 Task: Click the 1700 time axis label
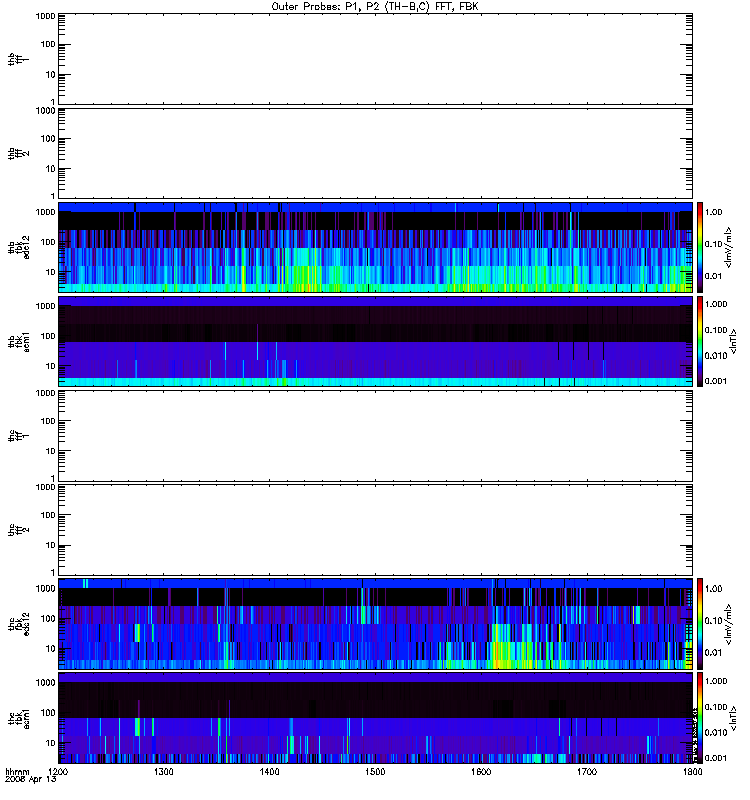tap(587, 771)
